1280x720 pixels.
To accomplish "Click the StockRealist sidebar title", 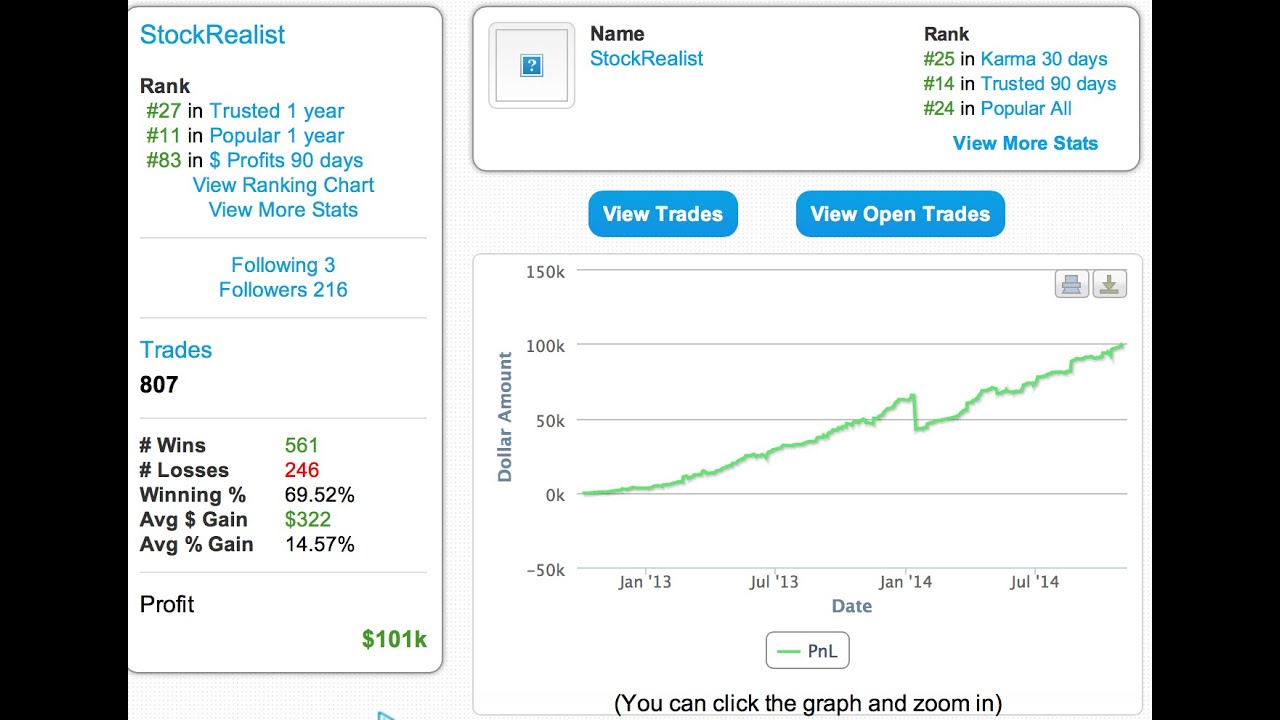I will [212, 35].
